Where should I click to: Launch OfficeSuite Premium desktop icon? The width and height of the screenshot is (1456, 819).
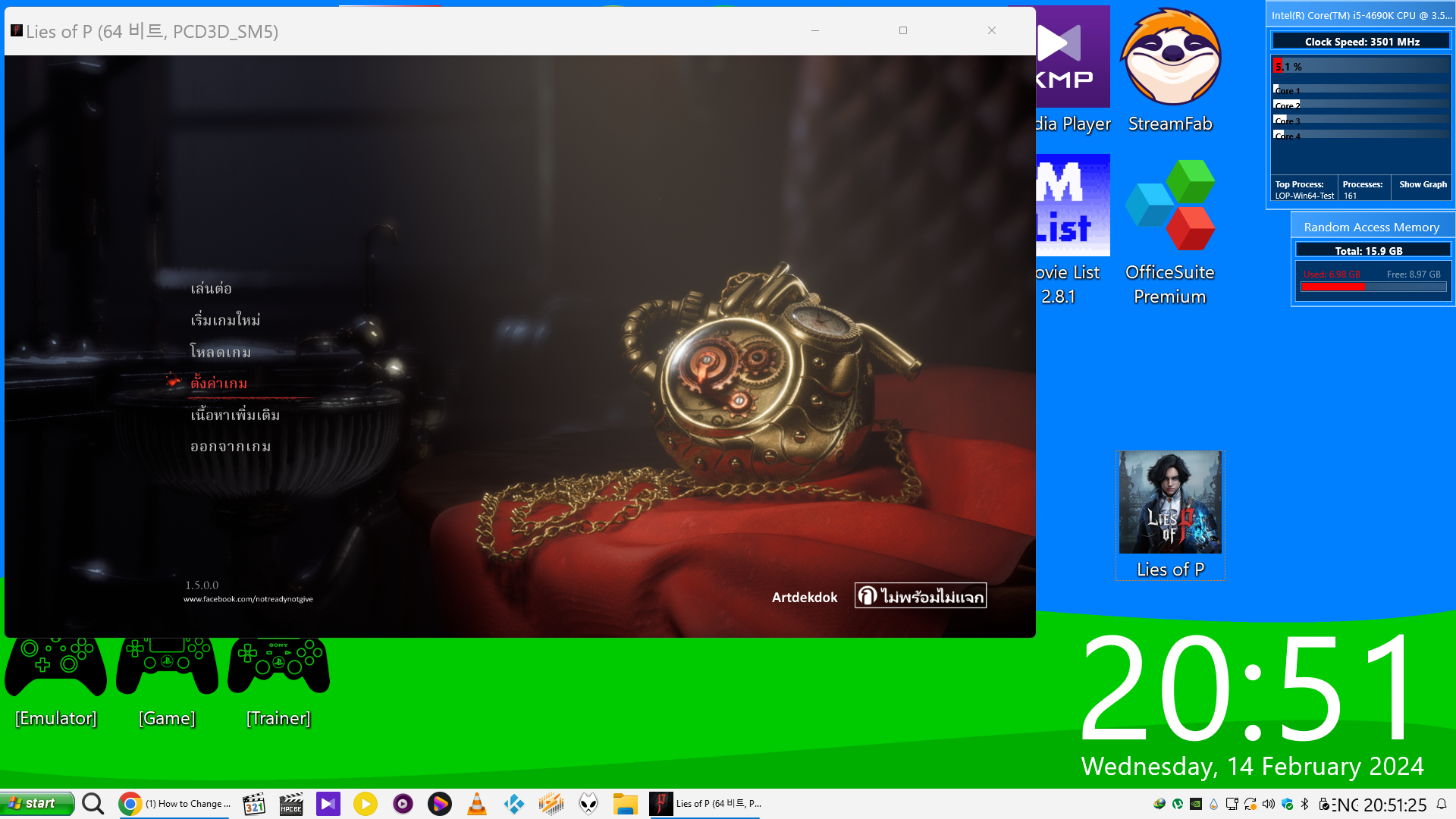point(1170,231)
